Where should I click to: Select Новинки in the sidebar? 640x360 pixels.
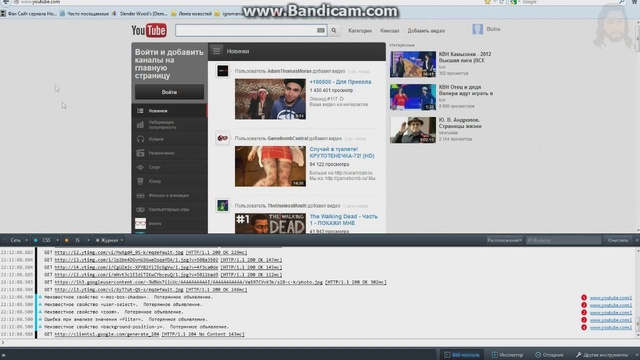[x=169, y=111]
